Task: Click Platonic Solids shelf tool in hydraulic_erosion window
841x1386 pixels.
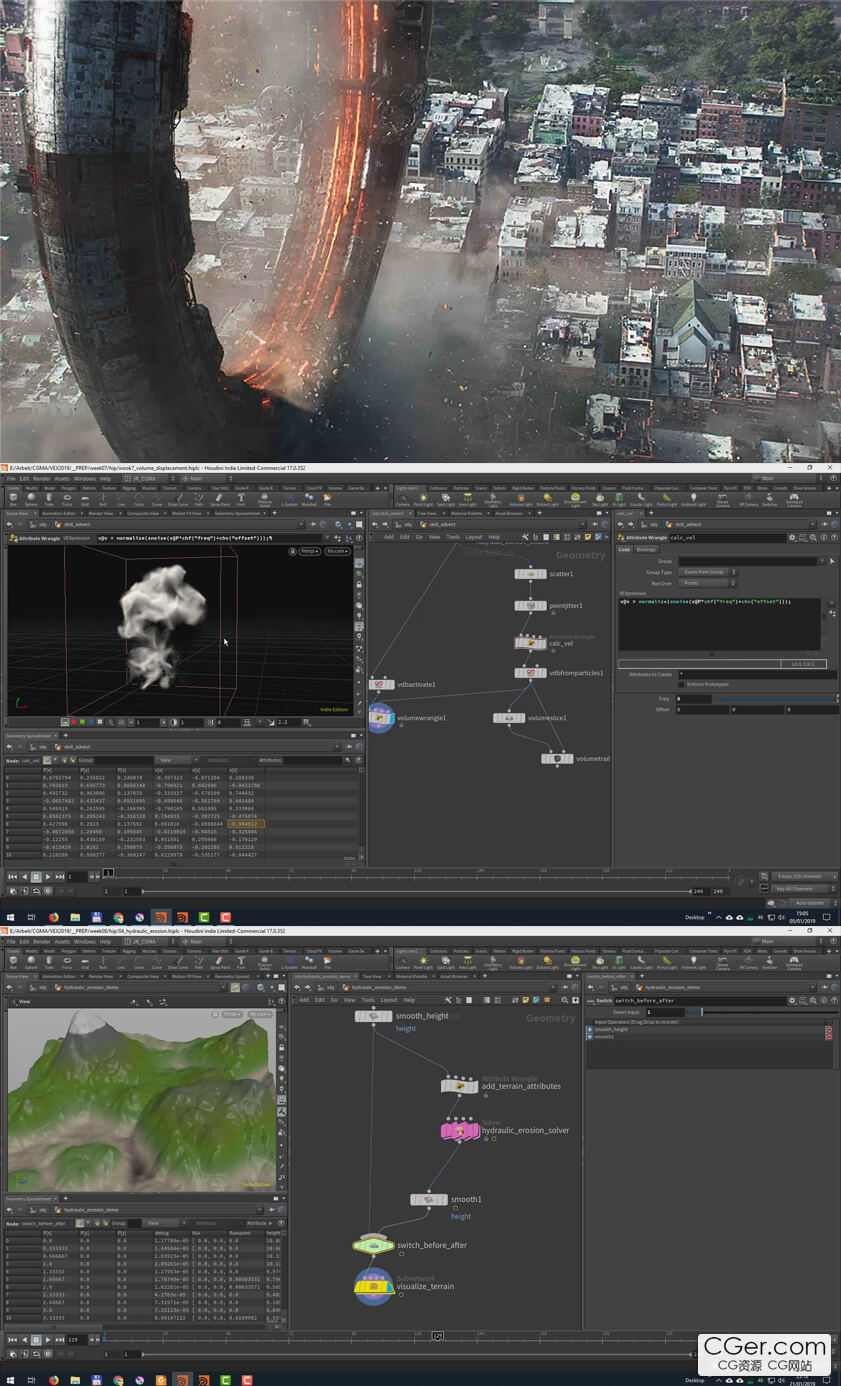Action: coord(264,964)
